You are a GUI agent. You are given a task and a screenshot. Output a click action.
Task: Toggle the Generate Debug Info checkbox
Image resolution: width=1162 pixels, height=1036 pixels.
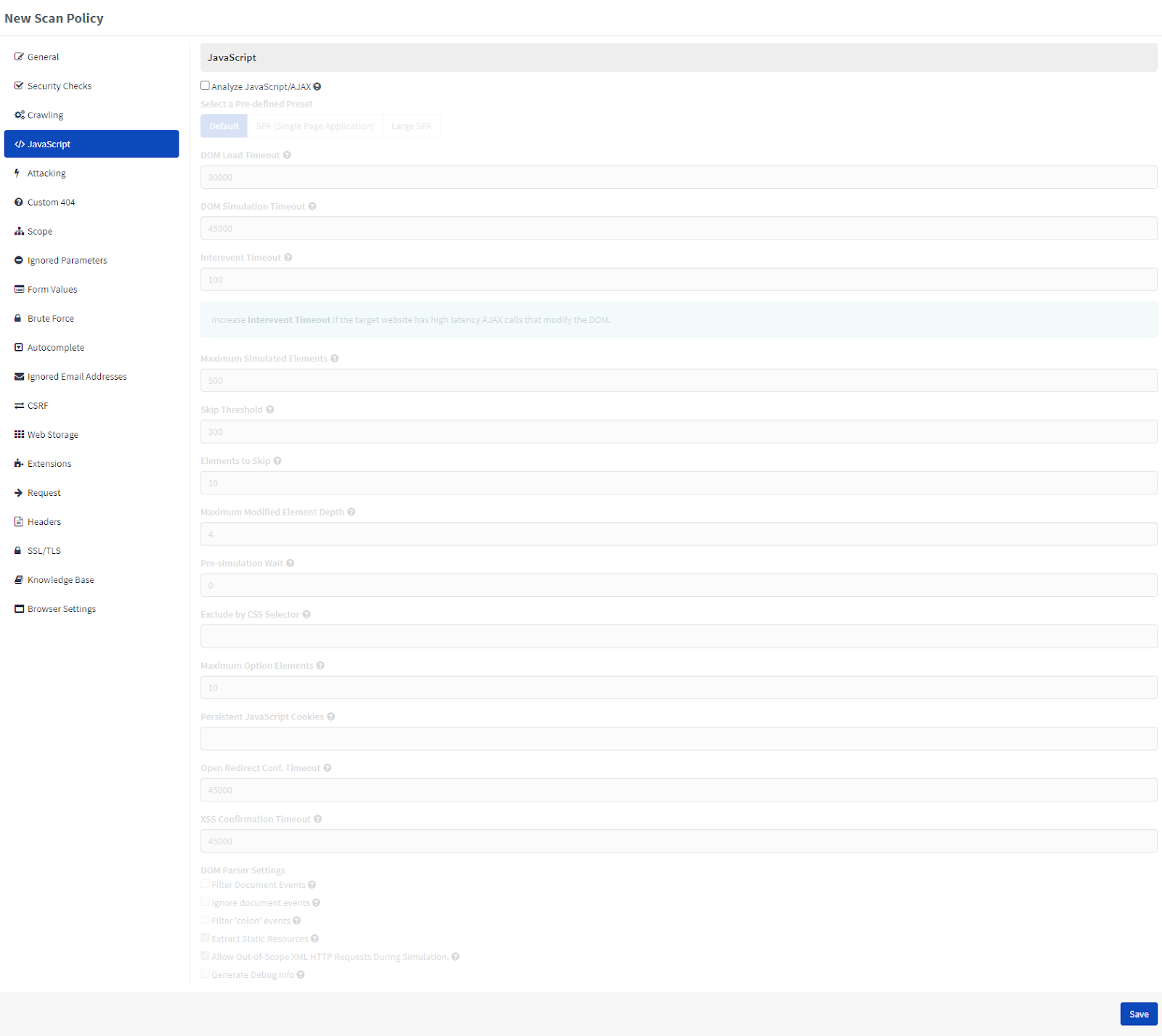click(206, 974)
